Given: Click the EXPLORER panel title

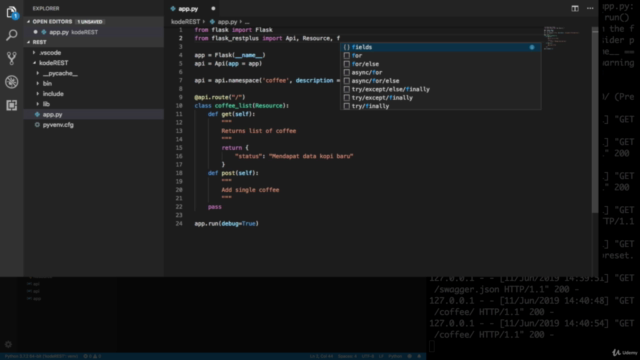Looking at the screenshot, I should pos(46,9).
